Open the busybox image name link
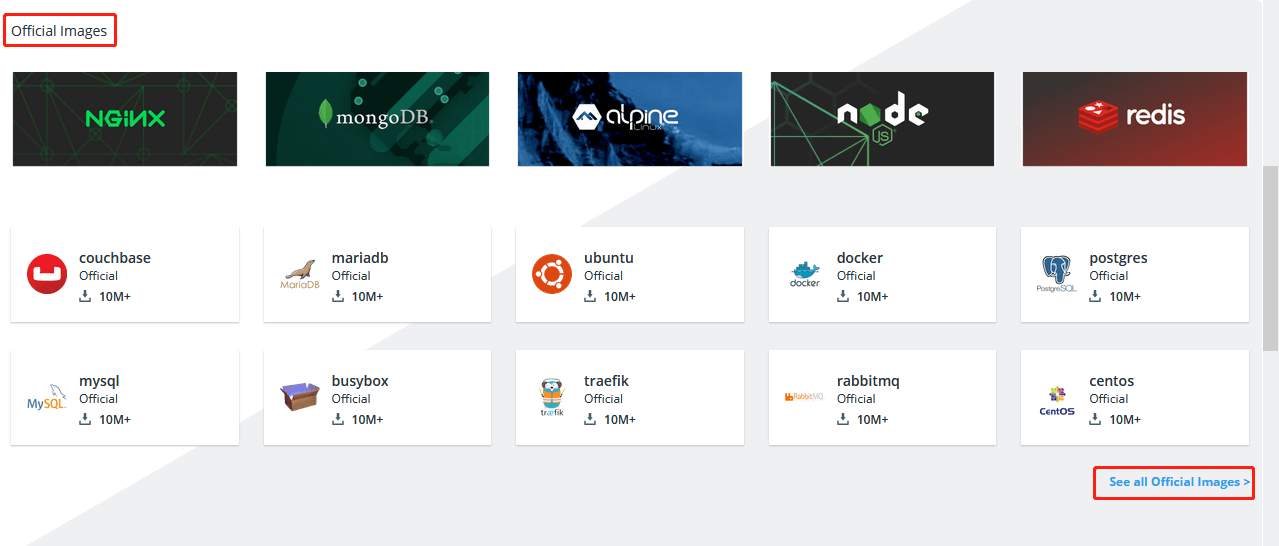This screenshot has width=1279, height=546. pyautogui.click(x=360, y=381)
